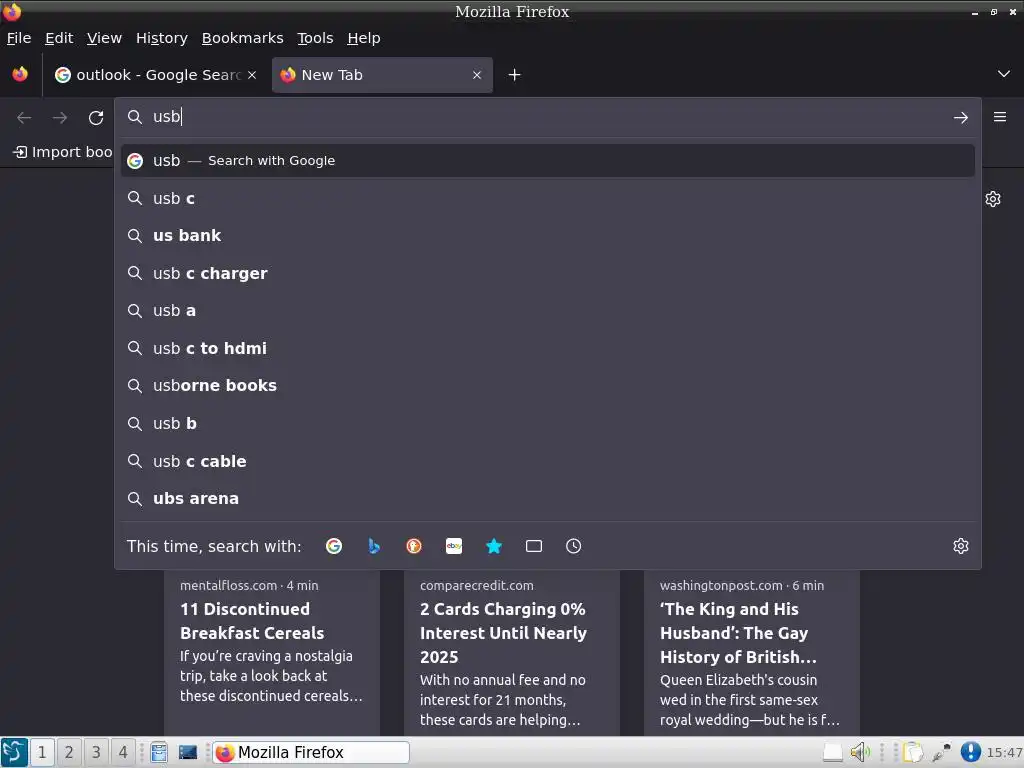Search this time with Bing icon
The width and height of the screenshot is (1024, 768).
pyautogui.click(x=374, y=546)
